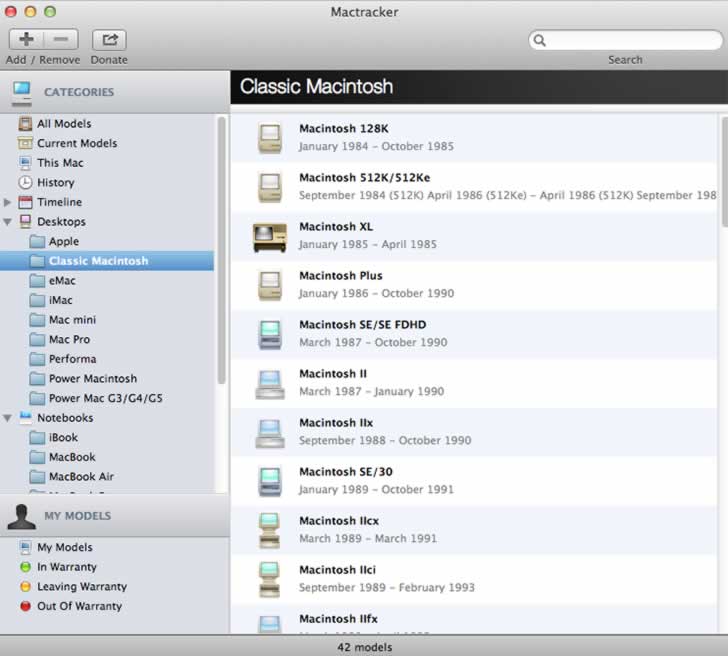Click the model list scrollbar
Viewport: 728px width, 656px height.
tap(724, 172)
